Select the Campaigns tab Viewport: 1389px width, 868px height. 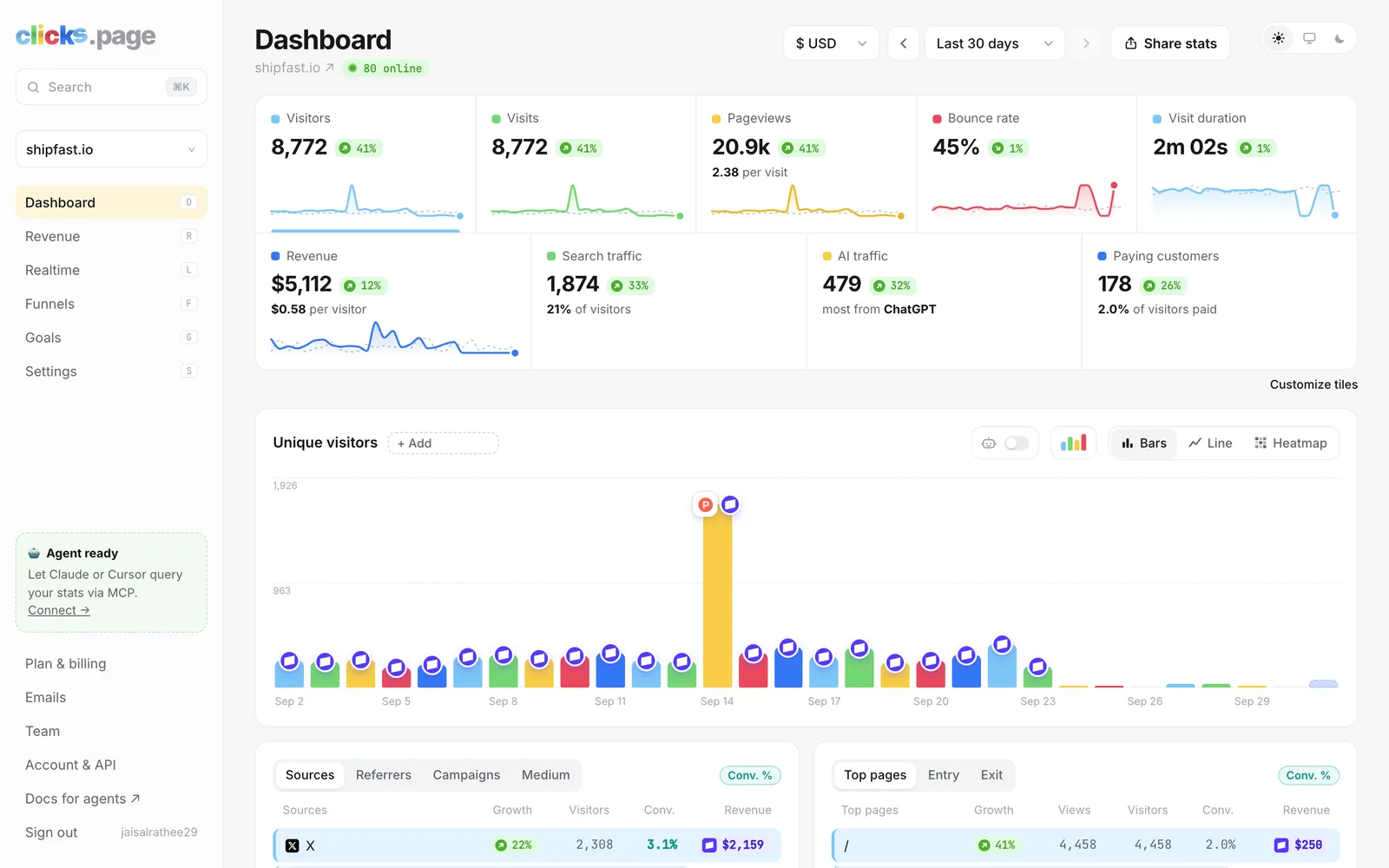point(466,775)
